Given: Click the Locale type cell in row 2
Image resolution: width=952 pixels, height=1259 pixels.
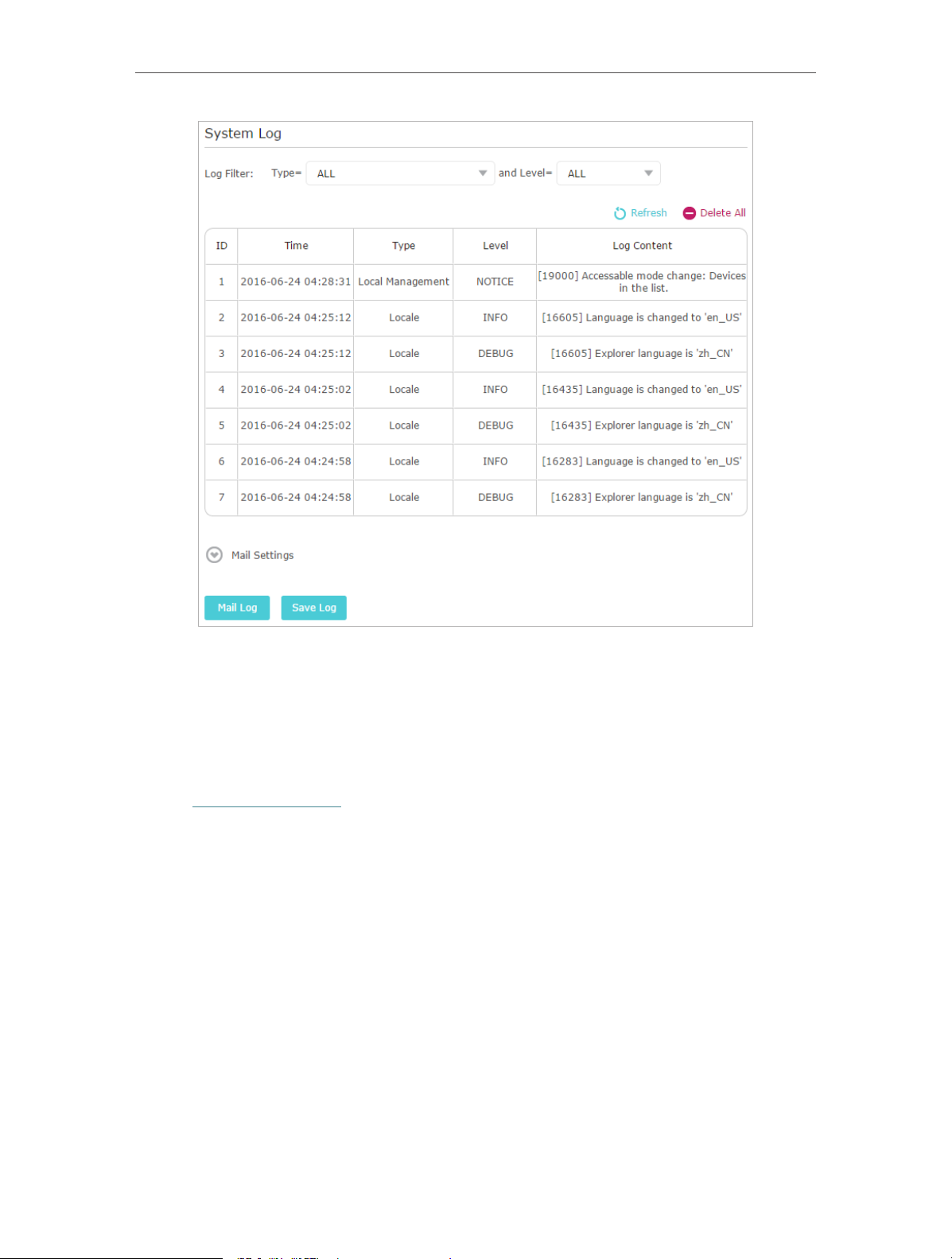Looking at the screenshot, I should (403, 317).
